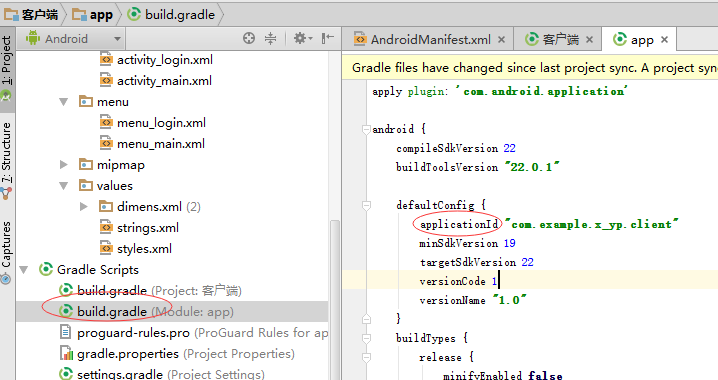
Task: Click the menu folder icon
Action: [x=86, y=101]
